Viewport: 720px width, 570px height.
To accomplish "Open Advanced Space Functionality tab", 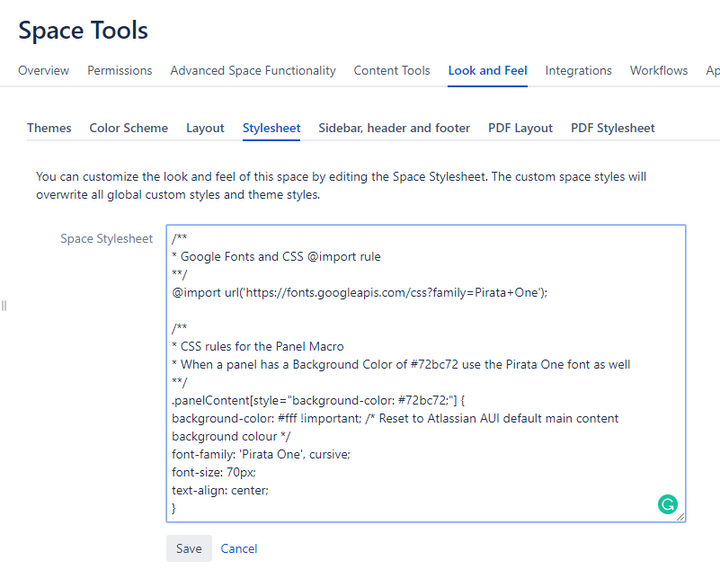I will pos(253,71).
